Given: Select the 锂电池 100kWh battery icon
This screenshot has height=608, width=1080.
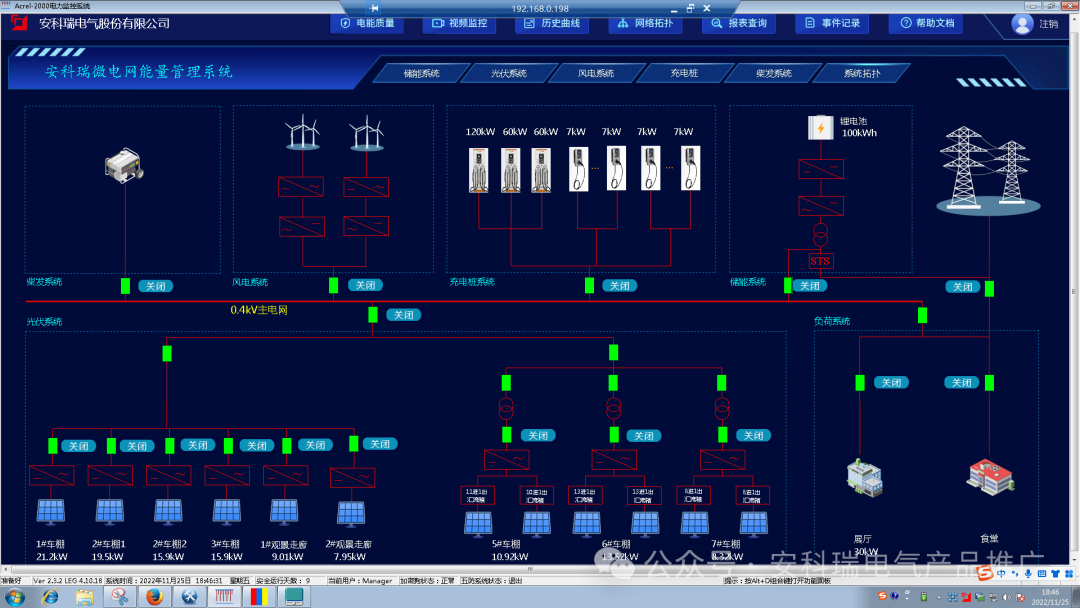Looking at the screenshot, I should point(820,127).
